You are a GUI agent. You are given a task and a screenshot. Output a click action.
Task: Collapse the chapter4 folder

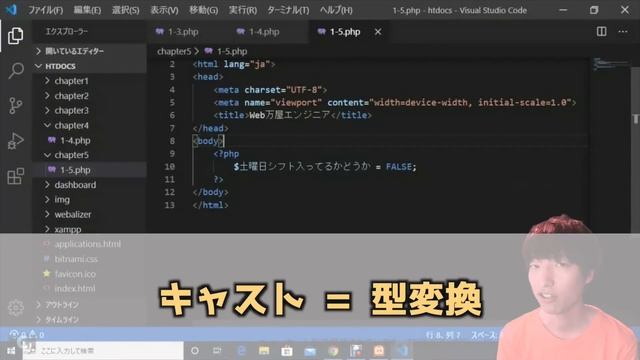[47, 125]
